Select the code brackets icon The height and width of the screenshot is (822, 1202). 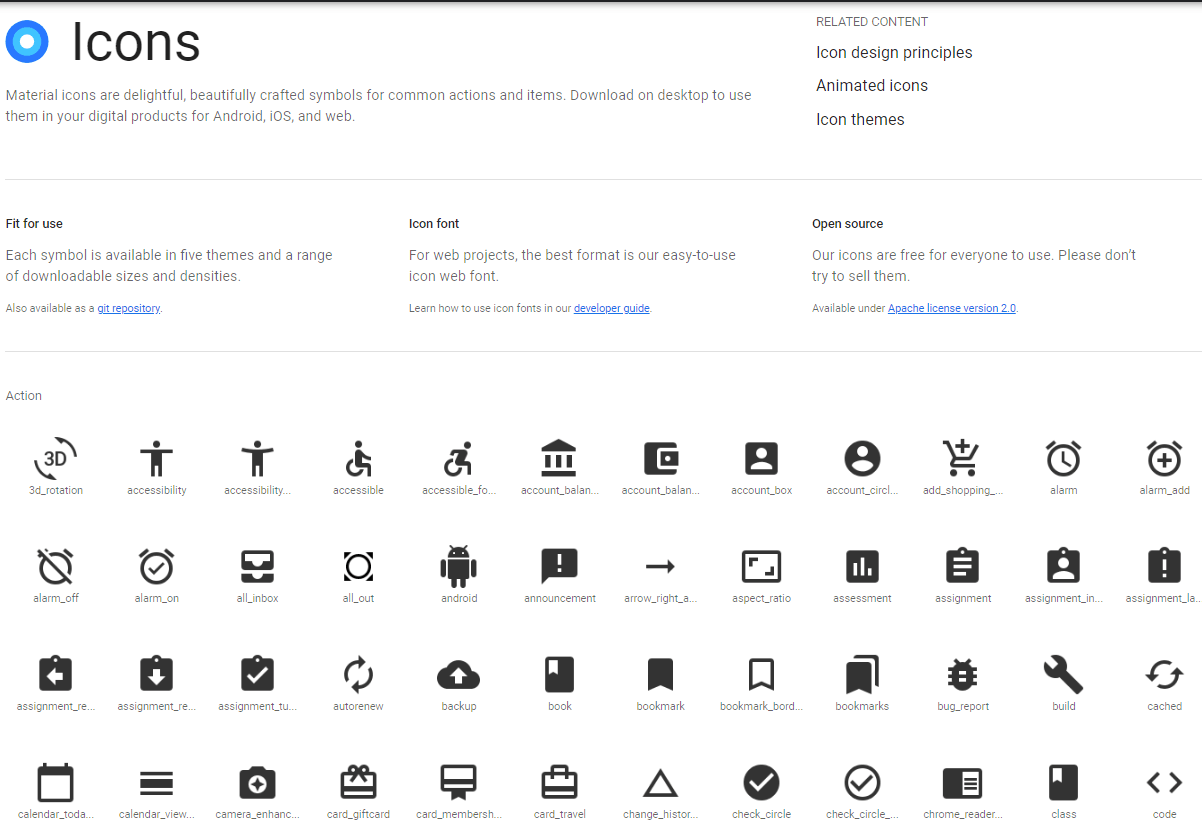(x=1164, y=782)
